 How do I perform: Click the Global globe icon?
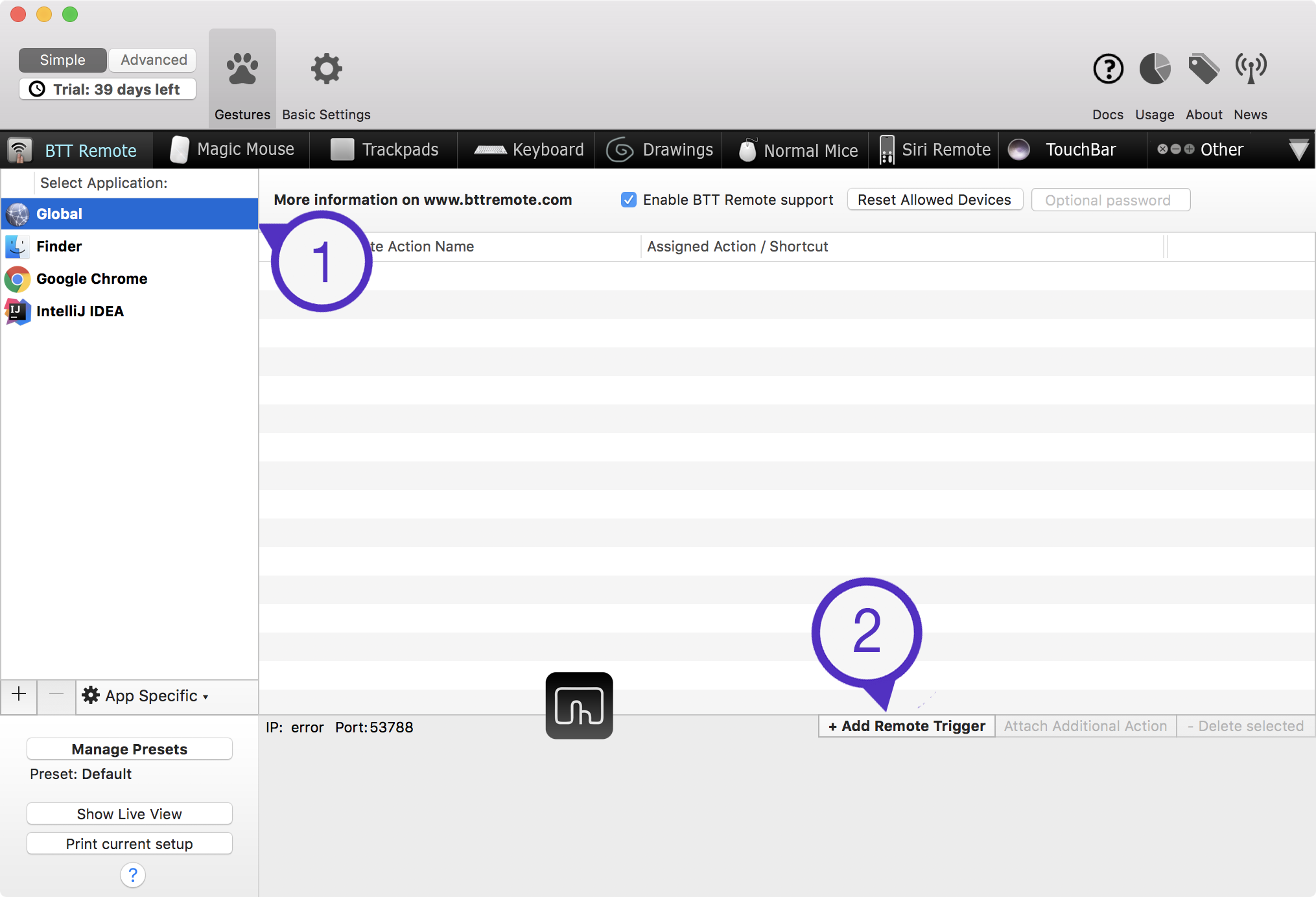click(x=18, y=214)
